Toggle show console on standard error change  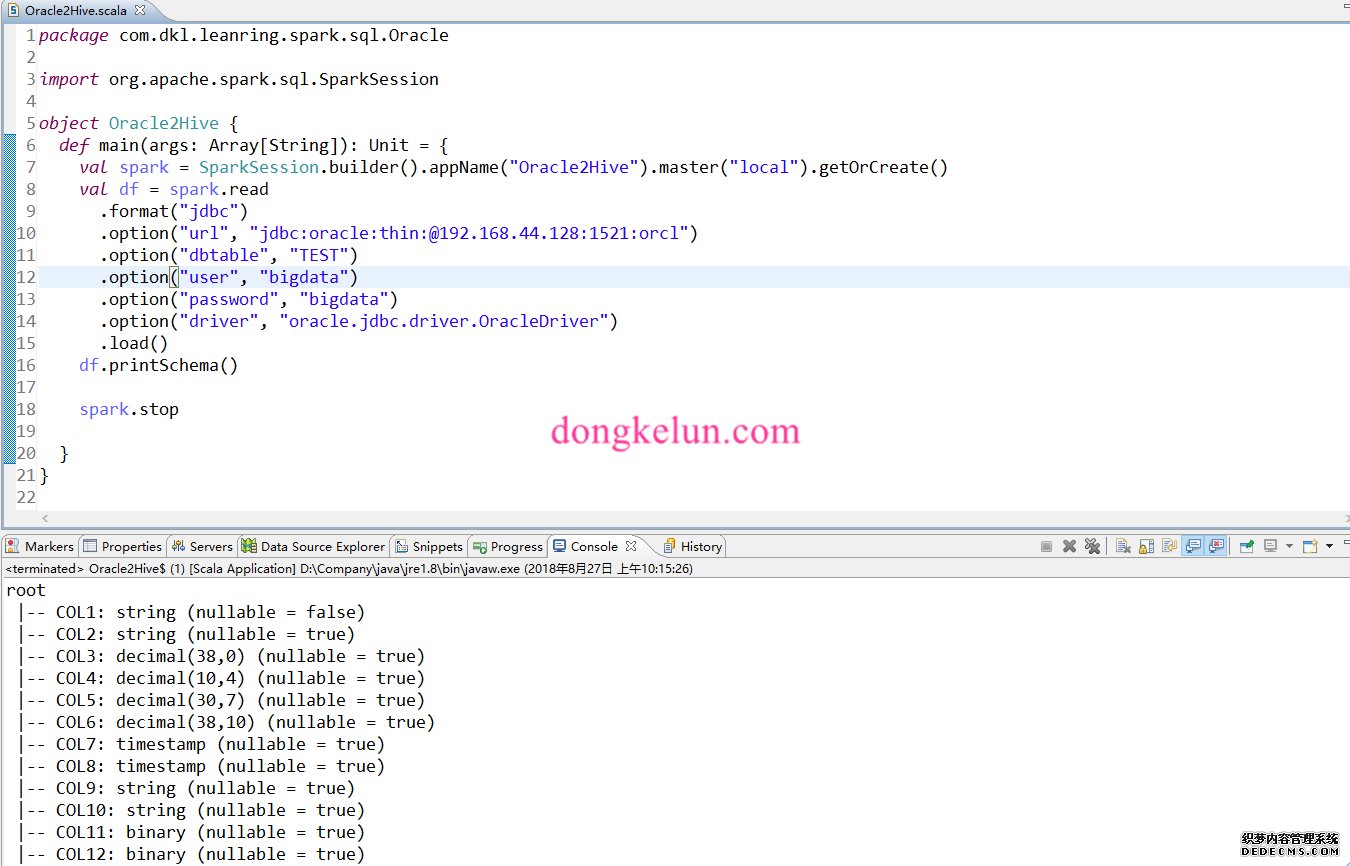point(1216,546)
